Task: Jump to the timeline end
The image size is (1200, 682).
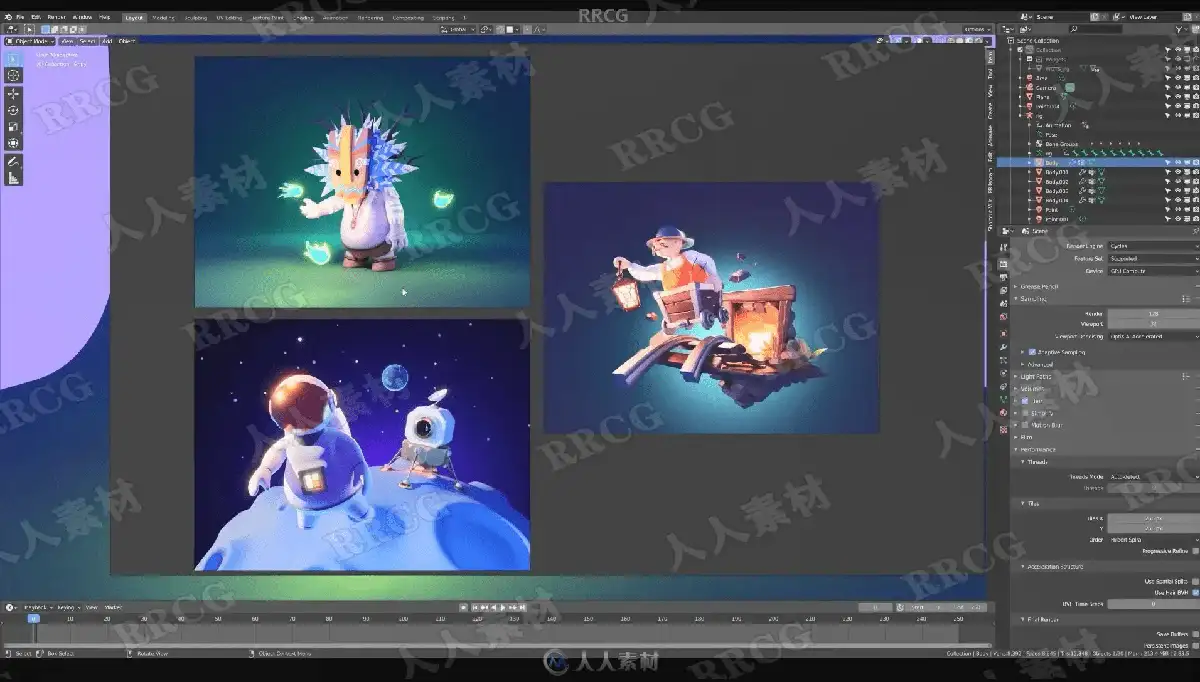Action: coord(522,607)
